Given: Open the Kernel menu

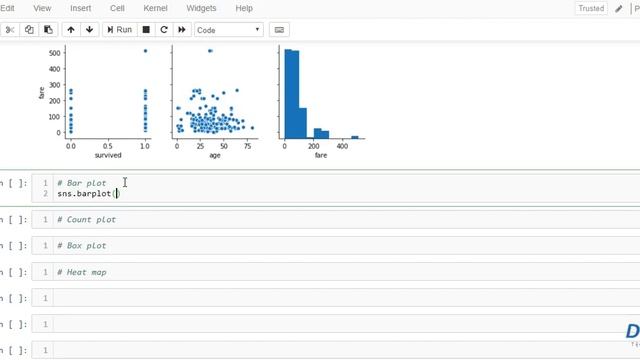Looking at the screenshot, I should click(x=155, y=8).
